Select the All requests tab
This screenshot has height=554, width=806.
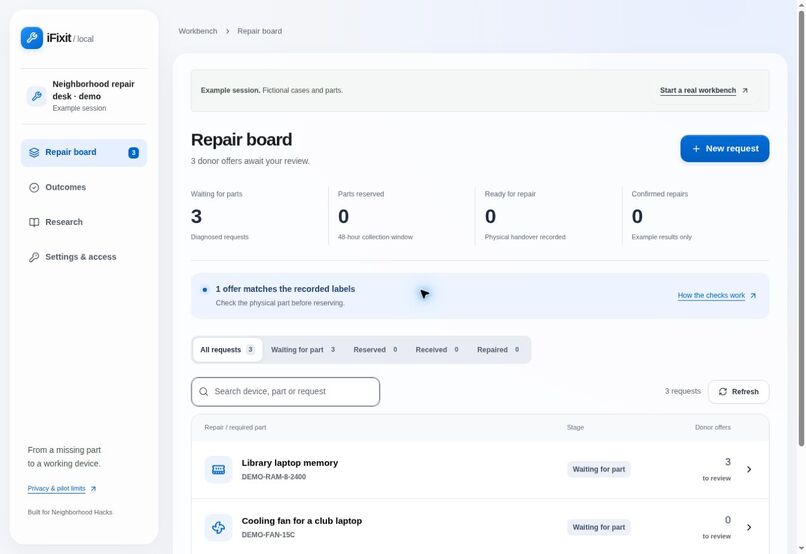point(227,350)
